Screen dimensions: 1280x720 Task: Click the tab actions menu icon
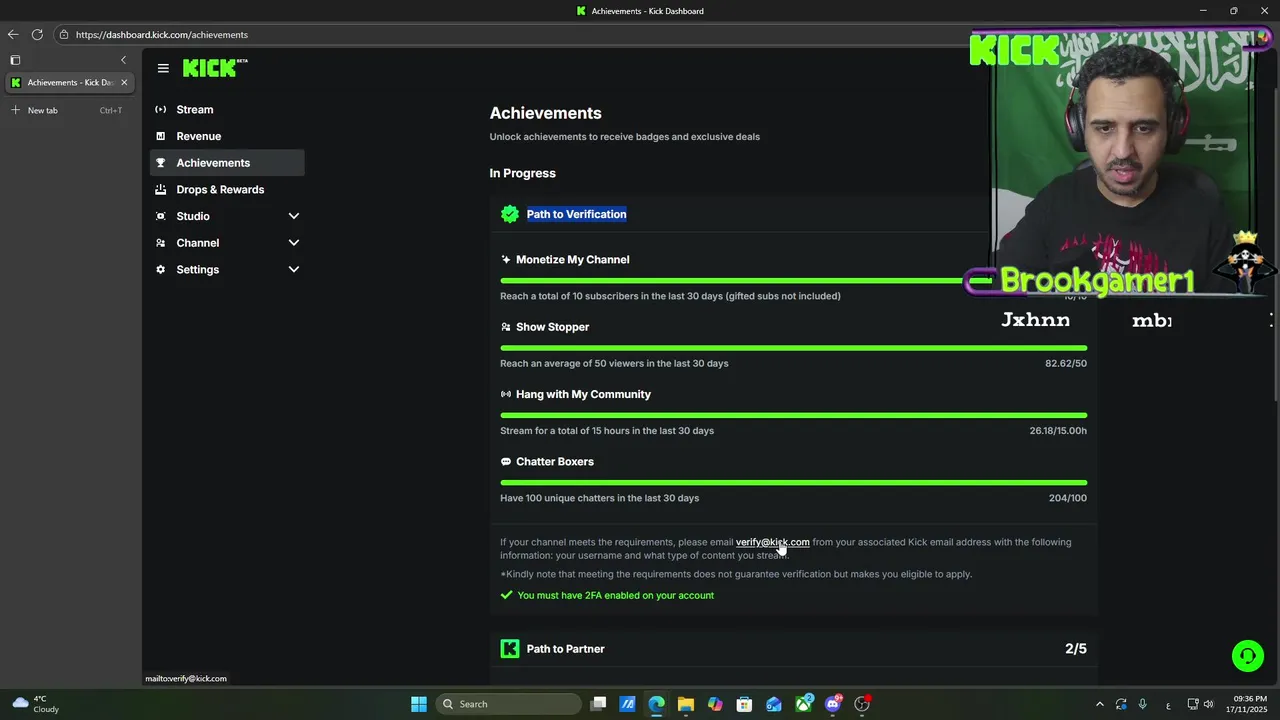15,60
